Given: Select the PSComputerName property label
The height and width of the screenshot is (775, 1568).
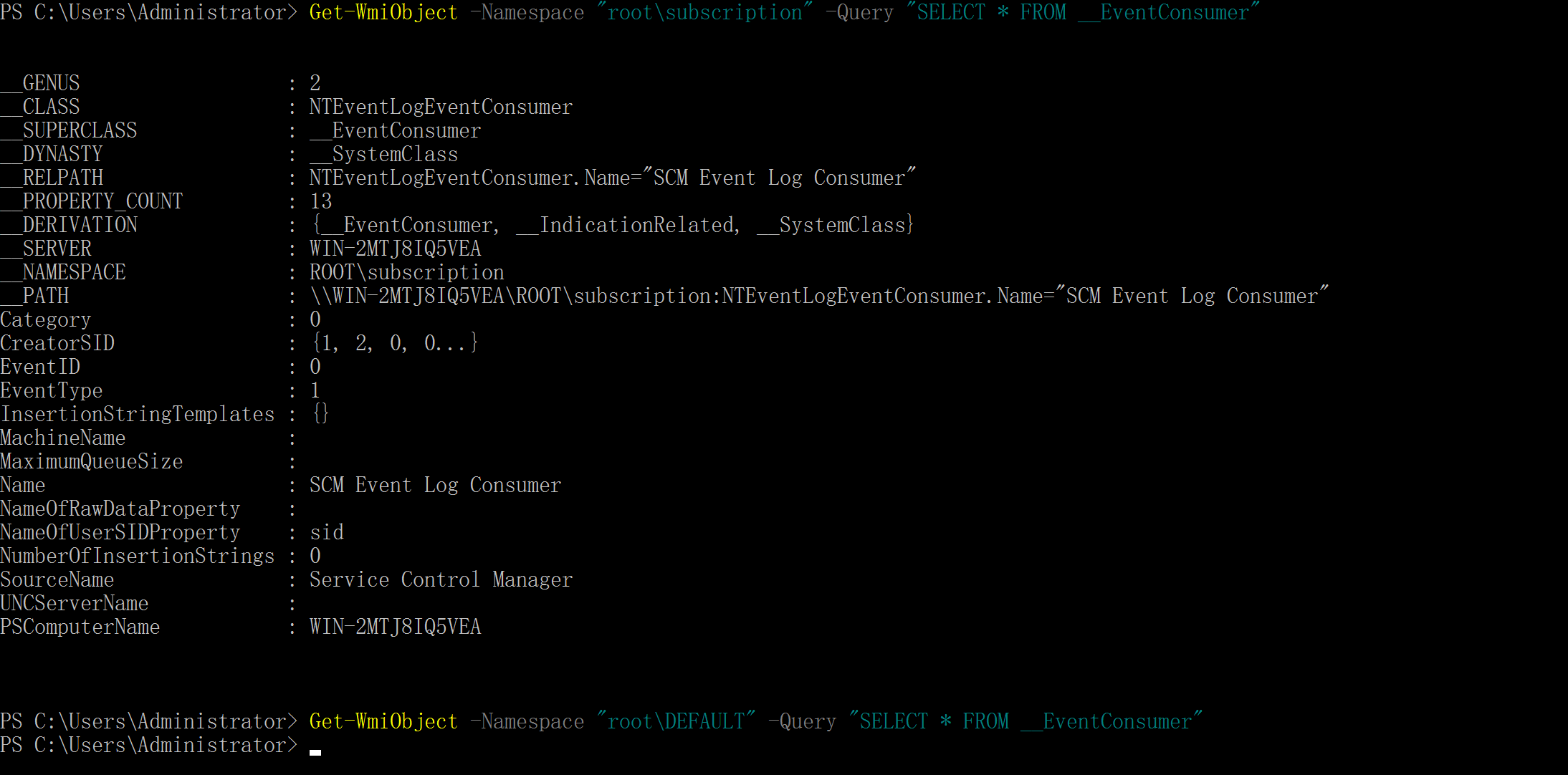Looking at the screenshot, I should [80, 627].
